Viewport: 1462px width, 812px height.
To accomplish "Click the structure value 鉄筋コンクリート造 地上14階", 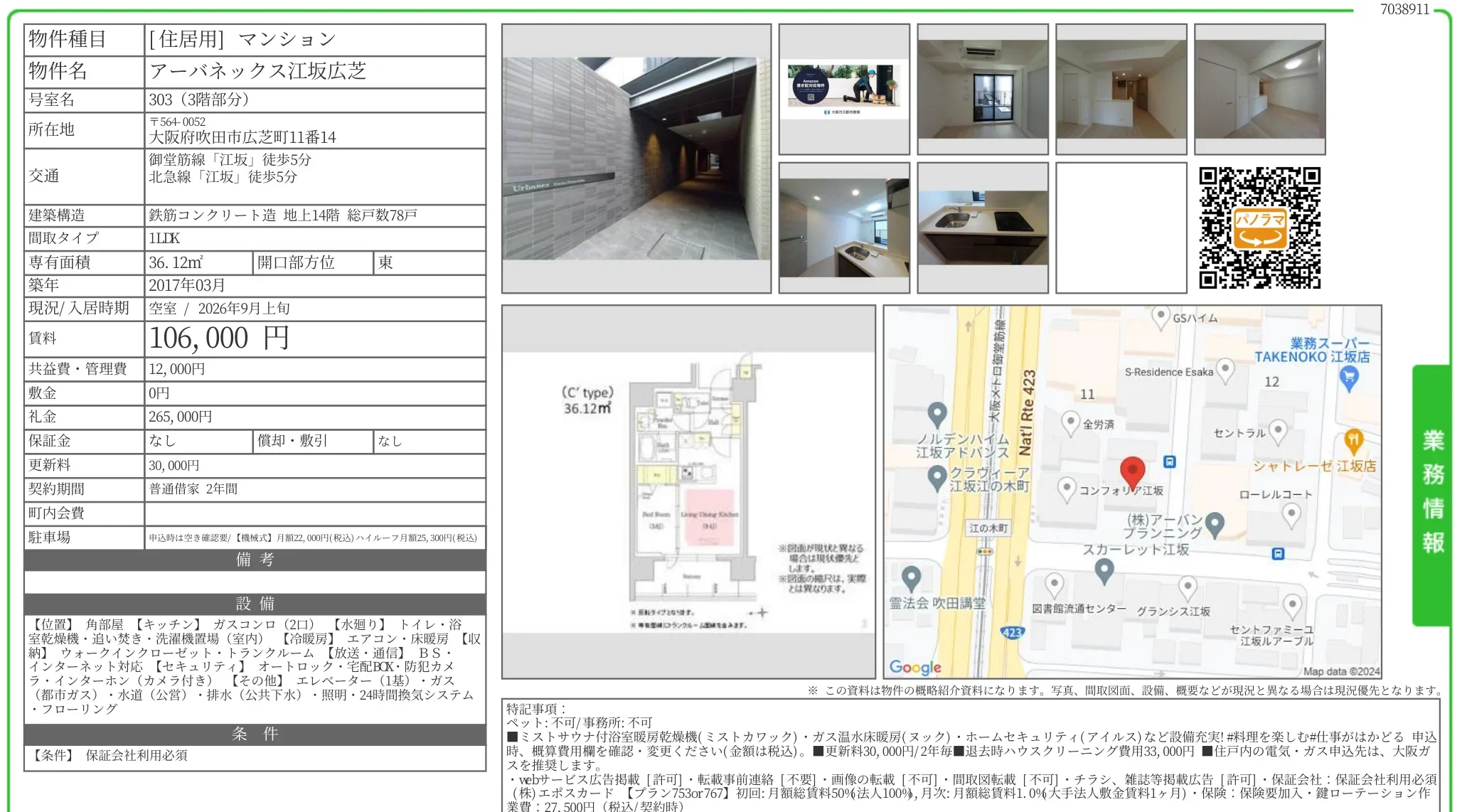I will click(x=245, y=215).
